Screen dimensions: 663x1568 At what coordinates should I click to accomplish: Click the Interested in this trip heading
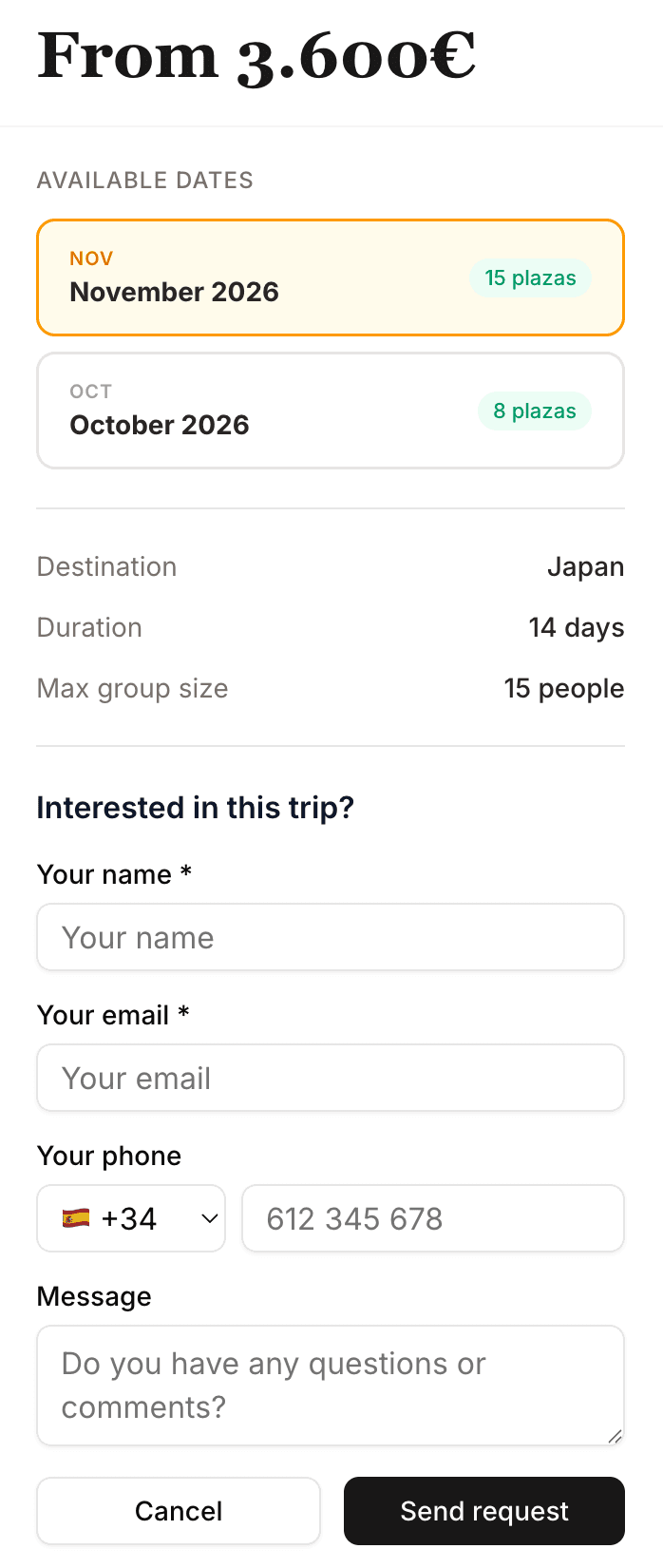195,807
